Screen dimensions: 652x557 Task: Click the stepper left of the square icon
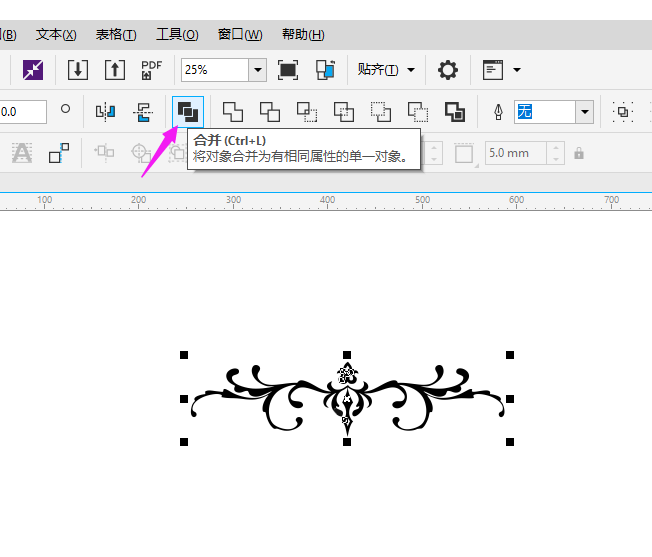tap(434, 153)
